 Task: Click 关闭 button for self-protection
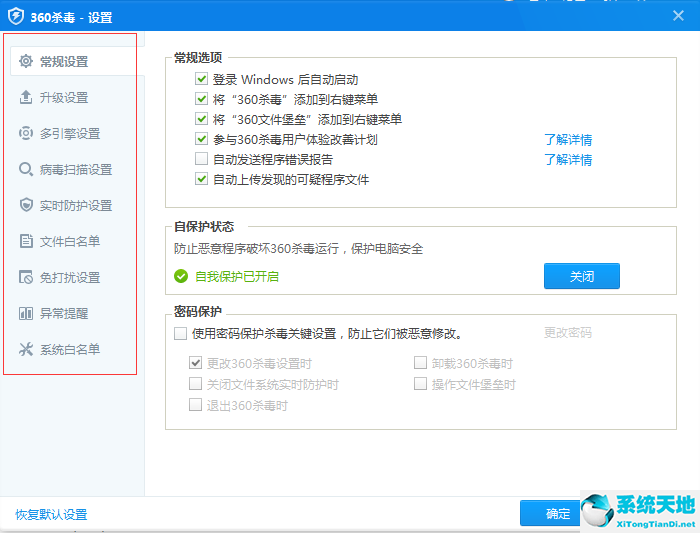(582, 276)
